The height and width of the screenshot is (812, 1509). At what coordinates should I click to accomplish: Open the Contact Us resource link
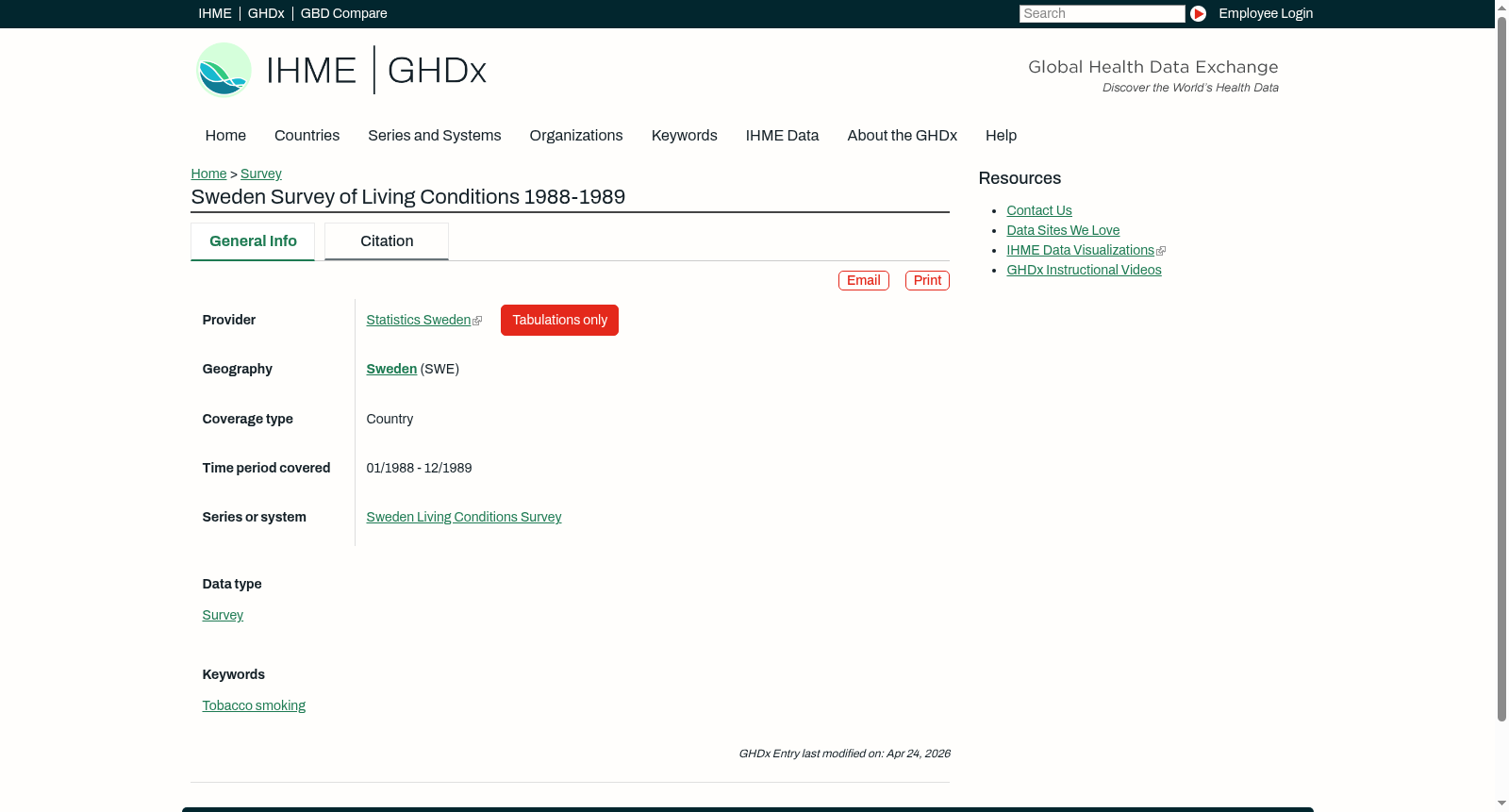[1039, 211]
